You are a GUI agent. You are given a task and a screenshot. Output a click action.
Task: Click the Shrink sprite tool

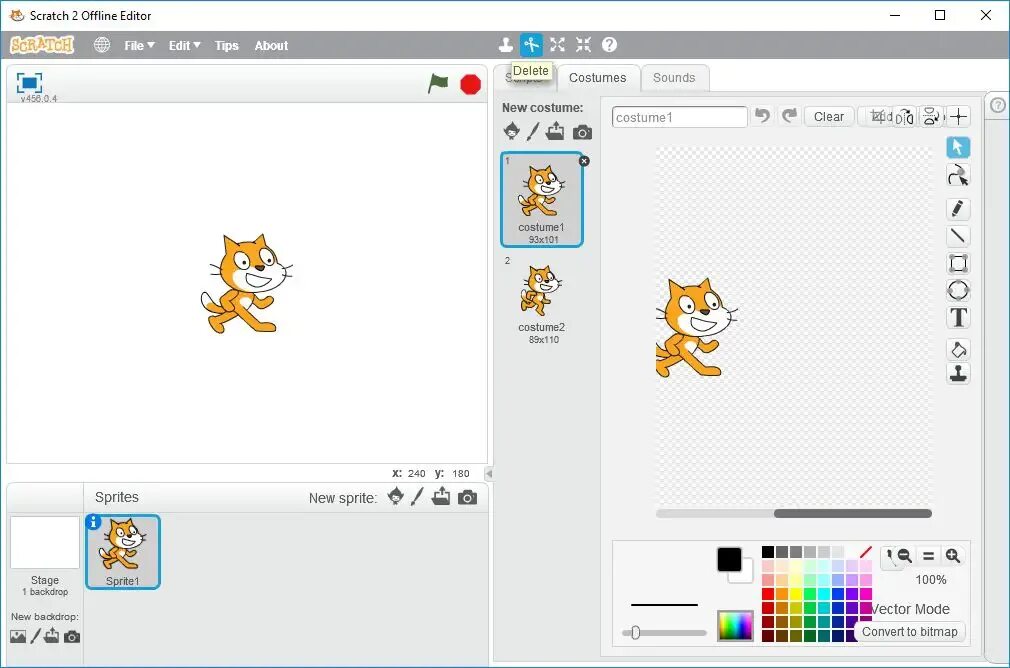pos(583,44)
